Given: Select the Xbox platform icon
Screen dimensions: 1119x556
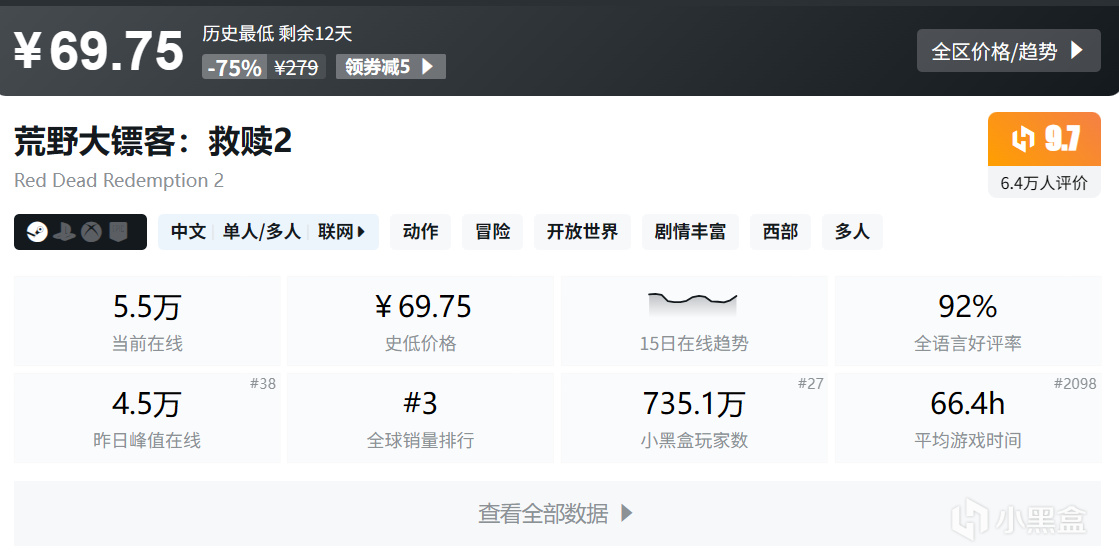Looking at the screenshot, I should coord(91,232).
